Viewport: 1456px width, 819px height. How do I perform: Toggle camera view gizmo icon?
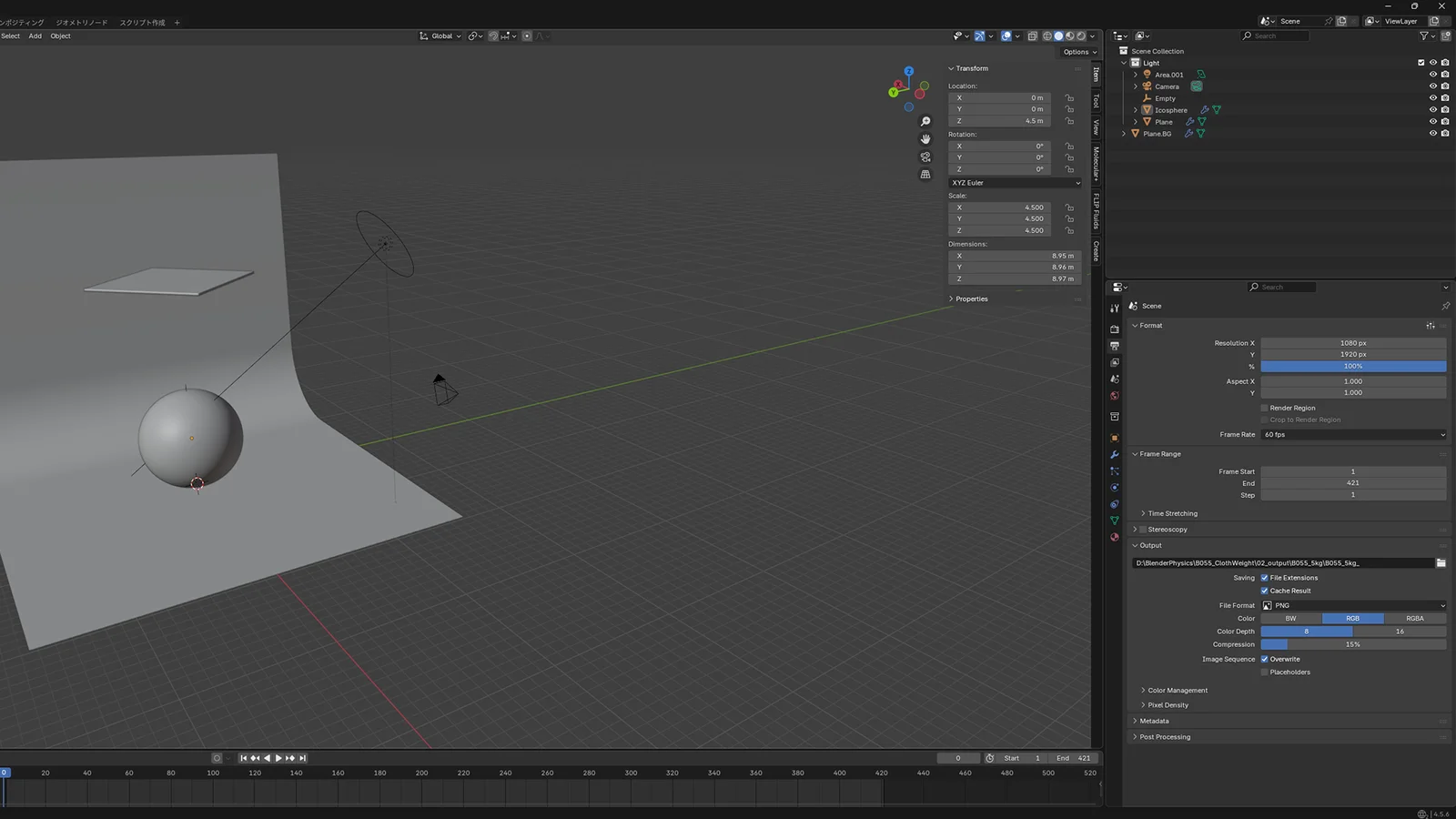pyautogui.click(x=925, y=157)
